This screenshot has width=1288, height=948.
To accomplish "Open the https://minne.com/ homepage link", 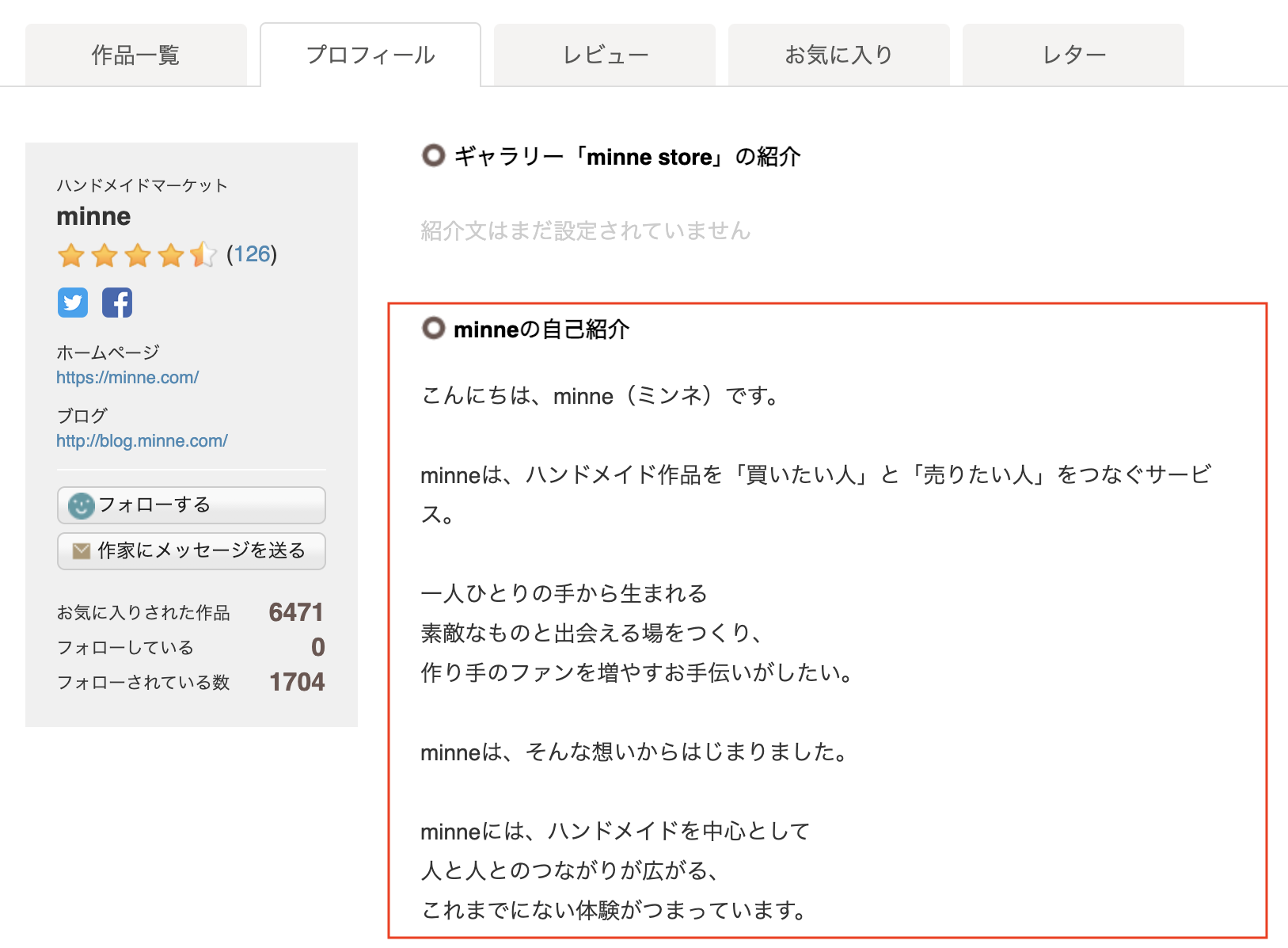I will pyautogui.click(x=127, y=378).
